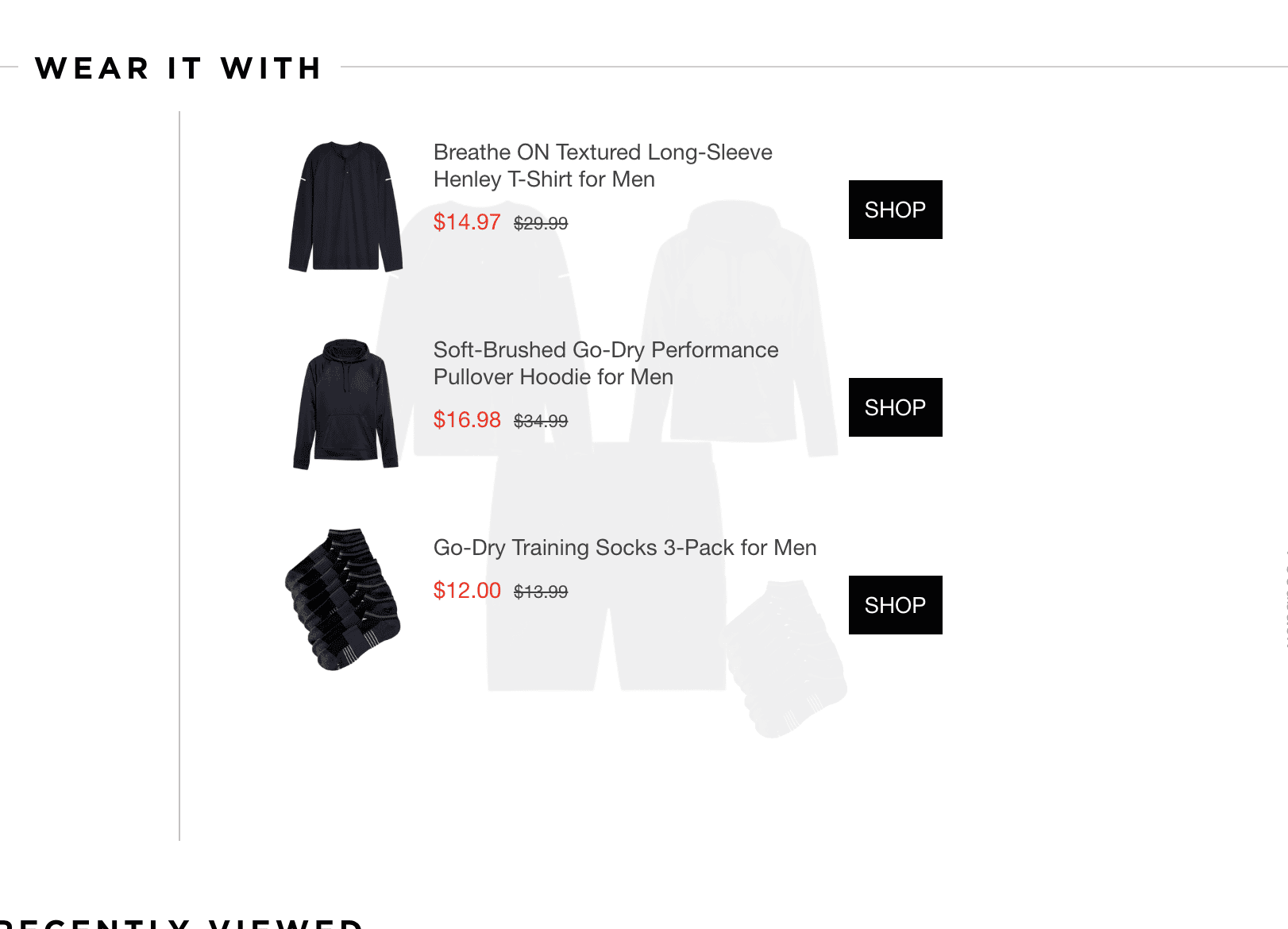1288x929 pixels.
Task: Open Soft-Brushed Go-Dry Performance Hoodie link
Action: pyautogui.click(x=605, y=363)
